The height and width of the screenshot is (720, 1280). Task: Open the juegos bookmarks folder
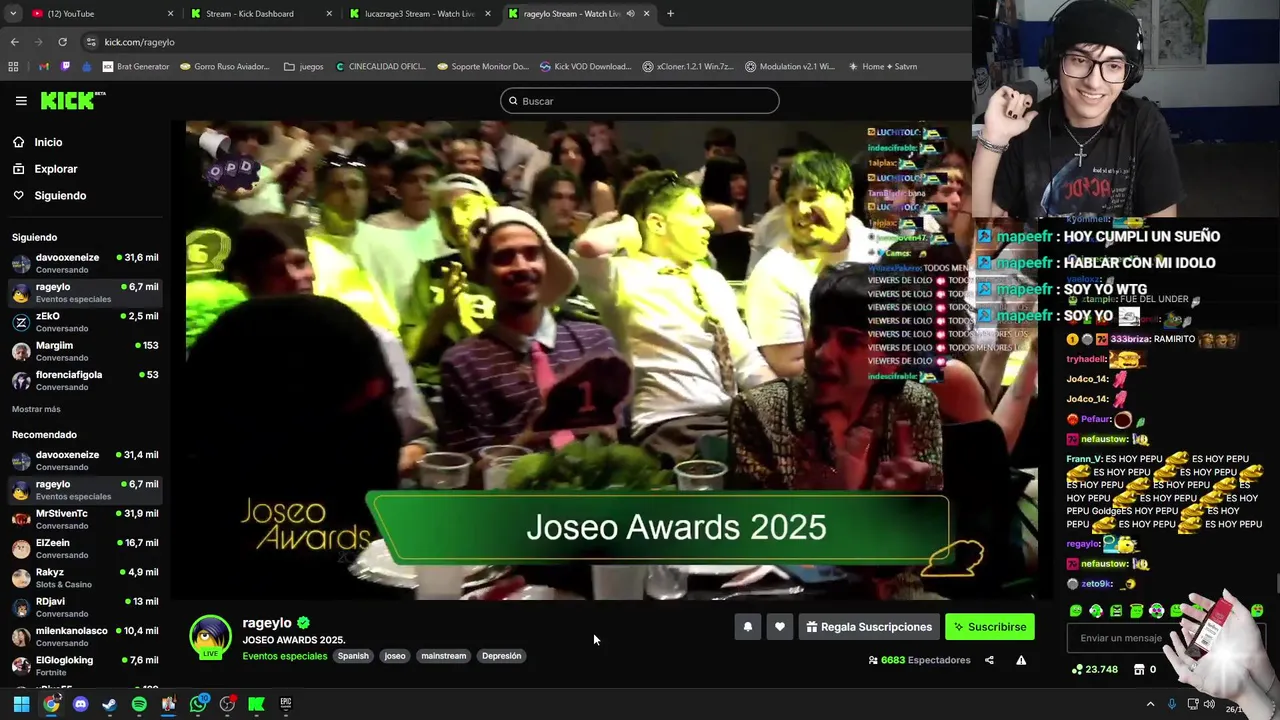pyautogui.click(x=304, y=67)
